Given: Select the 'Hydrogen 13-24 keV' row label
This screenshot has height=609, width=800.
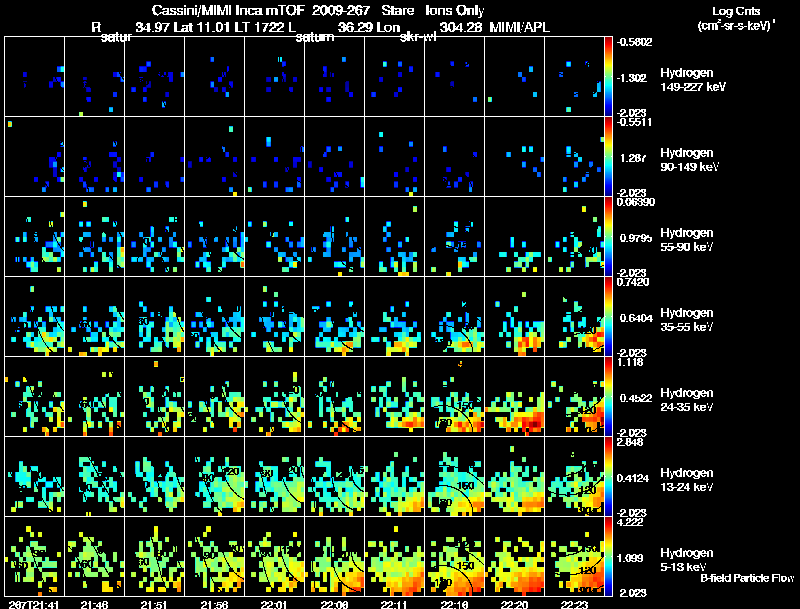Looking at the screenshot, I should click(x=687, y=480).
